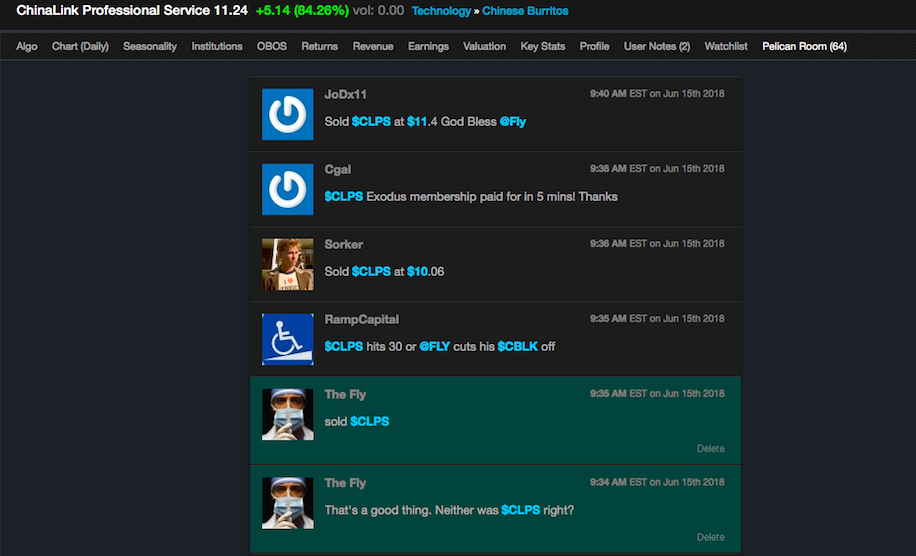
Task: Click the 9:38 AM EST timestamp
Action: pos(657,168)
